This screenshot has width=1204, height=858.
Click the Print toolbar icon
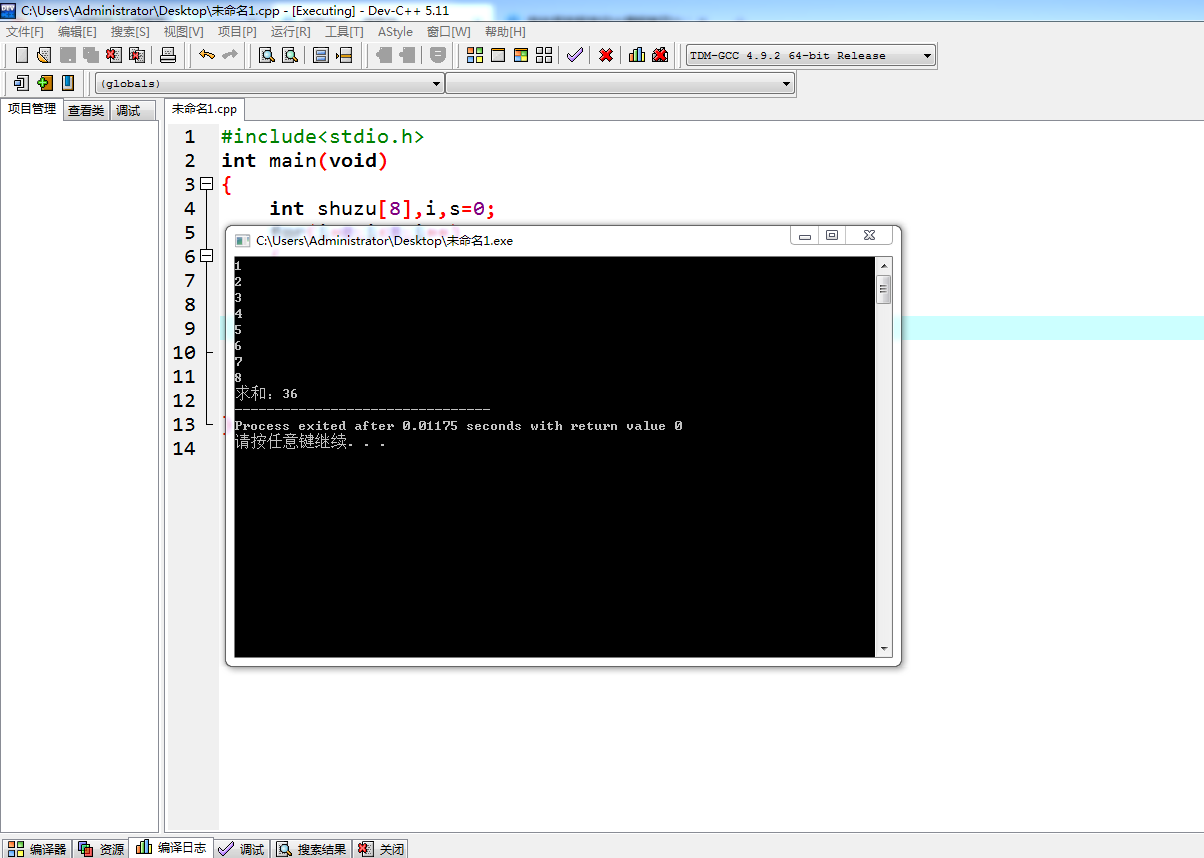pyautogui.click(x=168, y=55)
